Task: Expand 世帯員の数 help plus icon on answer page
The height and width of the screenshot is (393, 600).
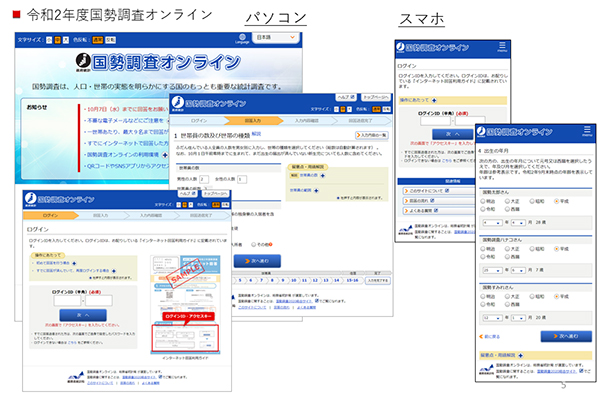Action: [x=322, y=176]
